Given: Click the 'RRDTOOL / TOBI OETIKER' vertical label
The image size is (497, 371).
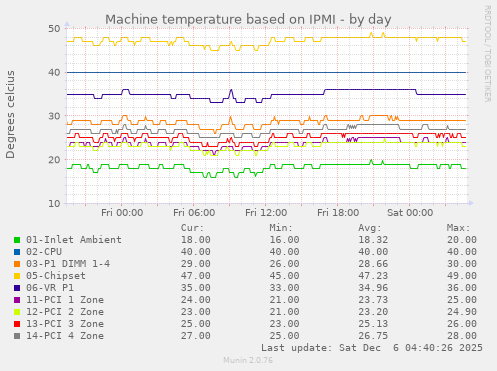Looking at the screenshot, I should pos(487,54).
